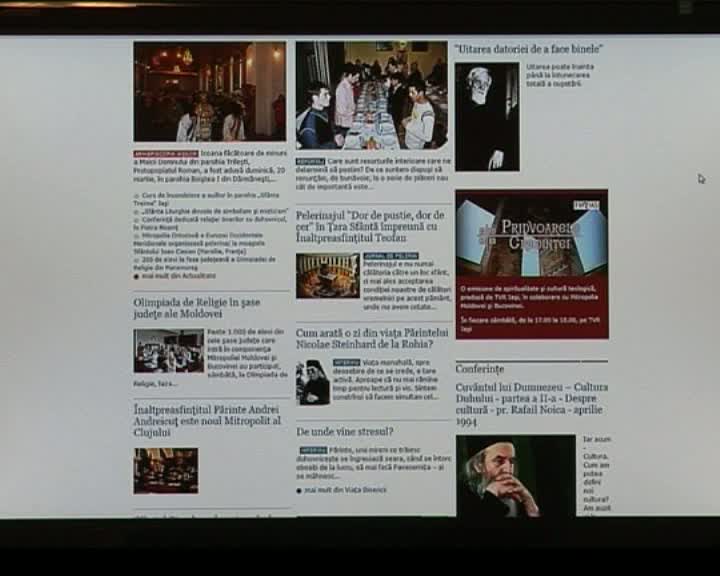The height and width of the screenshot is (576, 720).
Task: Click the Mitropolit al Clujului article thumbnail
Action: (166, 470)
